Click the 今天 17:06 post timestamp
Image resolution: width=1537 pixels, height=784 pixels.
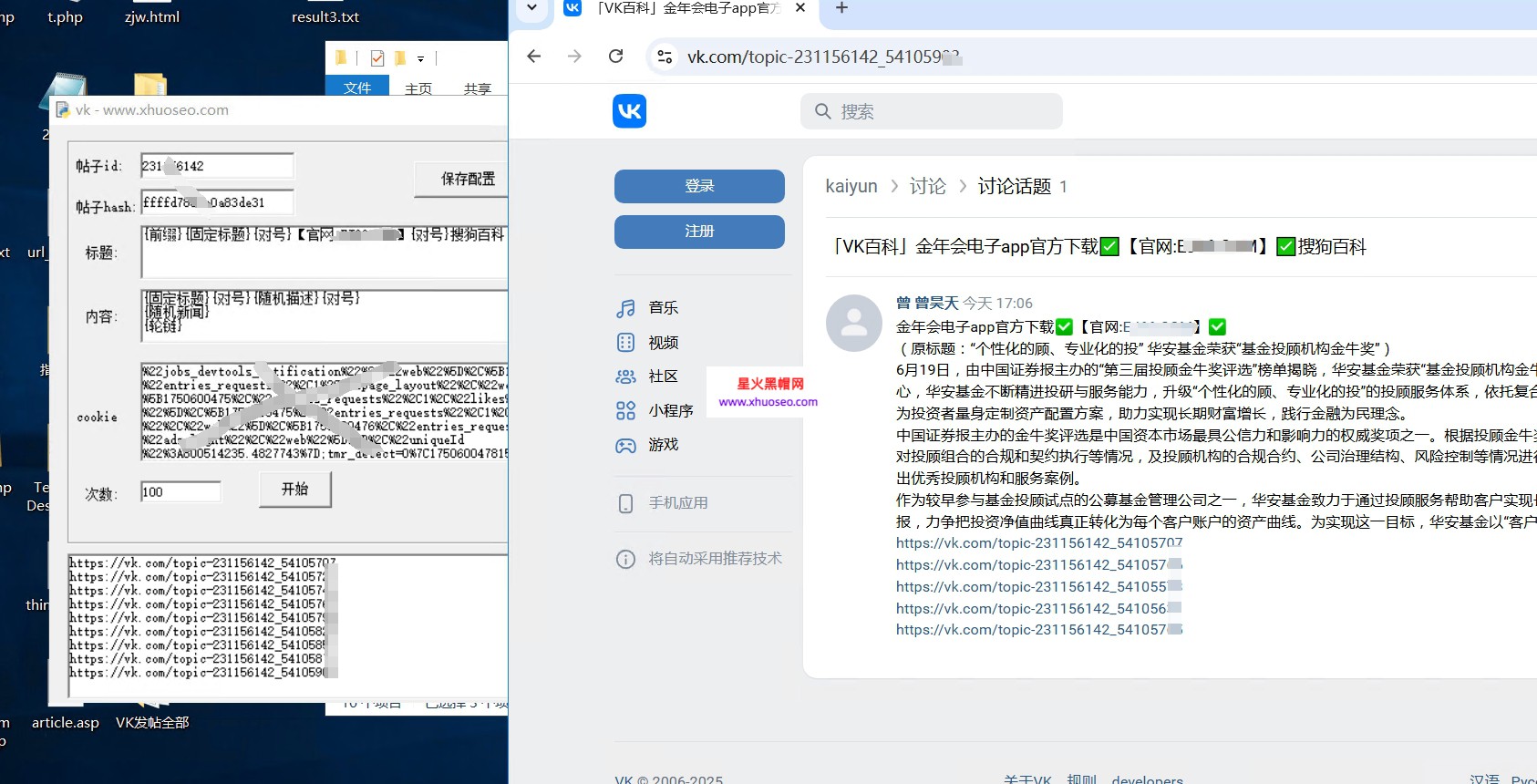tap(998, 304)
